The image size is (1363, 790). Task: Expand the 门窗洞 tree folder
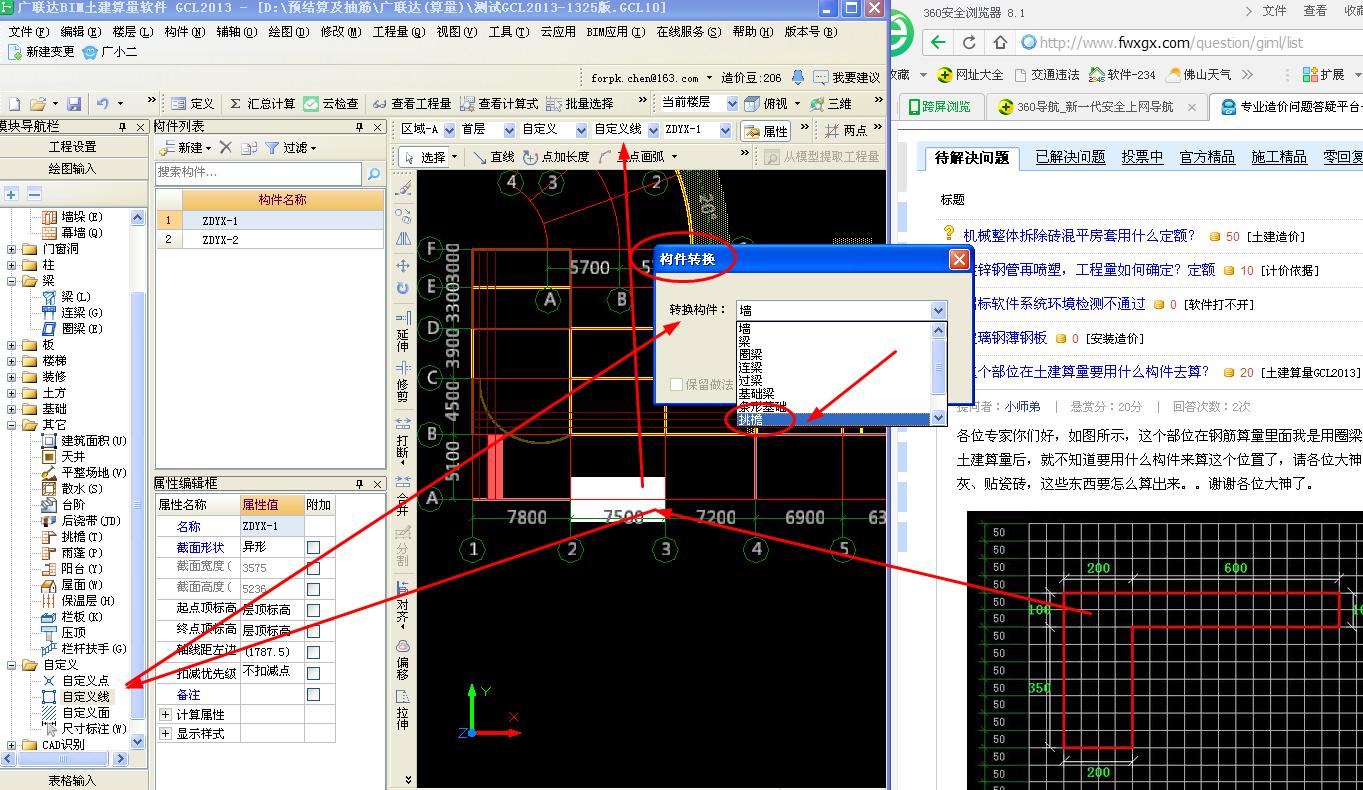coord(11,249)
